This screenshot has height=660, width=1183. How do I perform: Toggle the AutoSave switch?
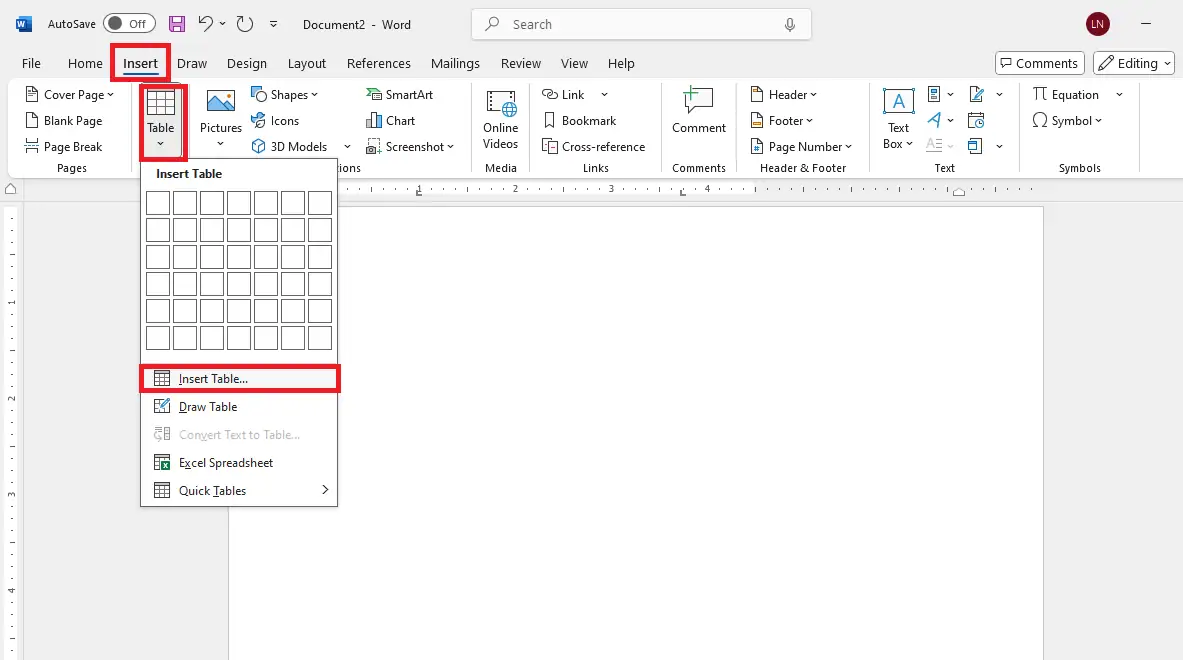click(x=129, y=24)
